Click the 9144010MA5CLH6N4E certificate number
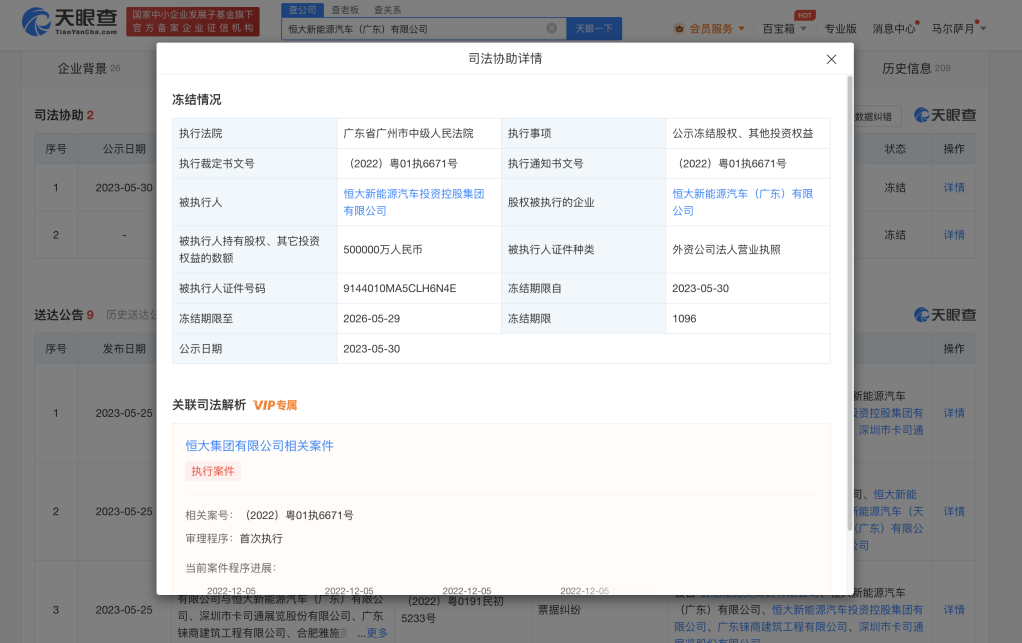The image size is (1022, 643). [400, 289]
